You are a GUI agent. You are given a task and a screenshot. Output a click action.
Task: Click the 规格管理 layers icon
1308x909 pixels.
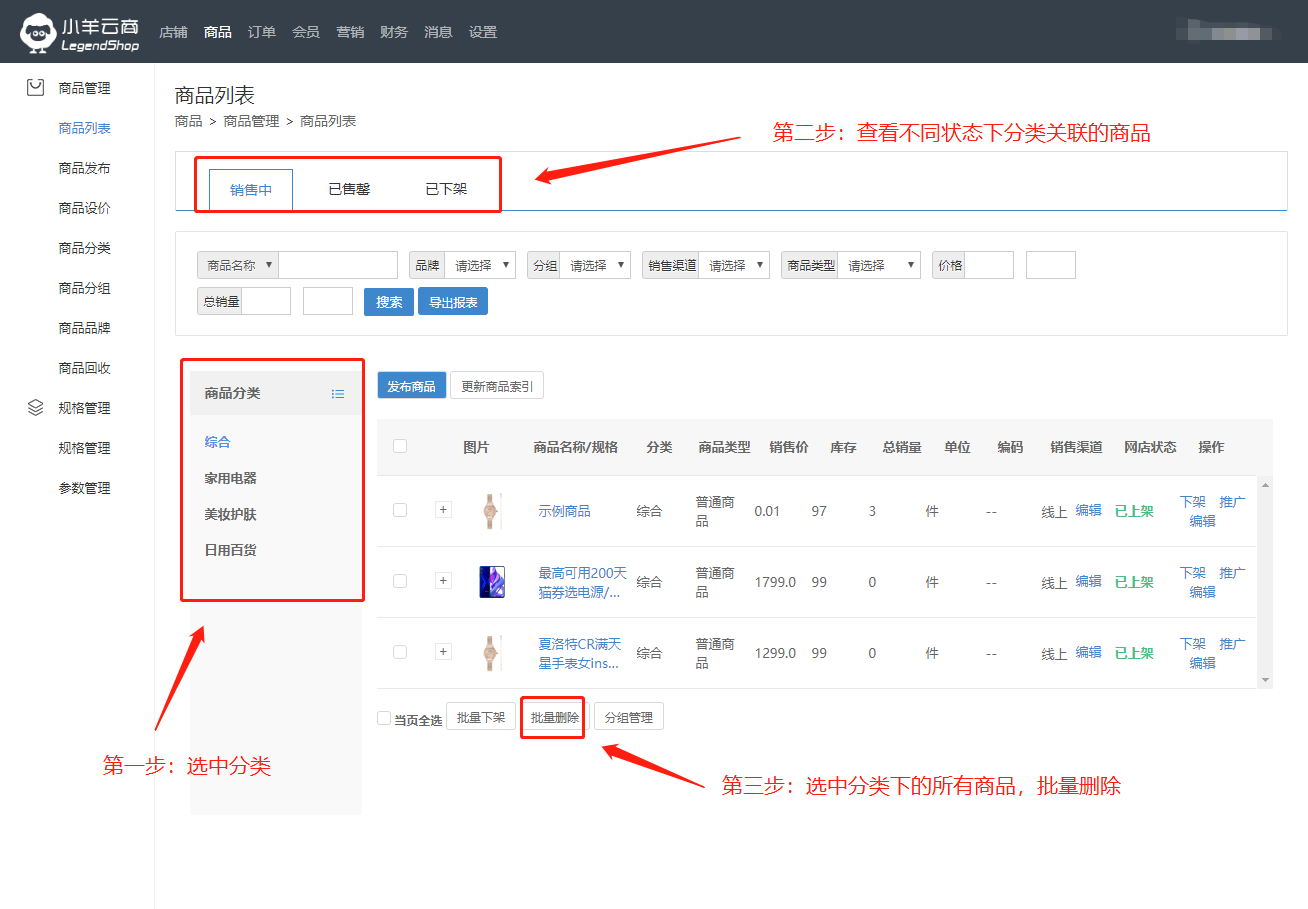pos(36,408)
